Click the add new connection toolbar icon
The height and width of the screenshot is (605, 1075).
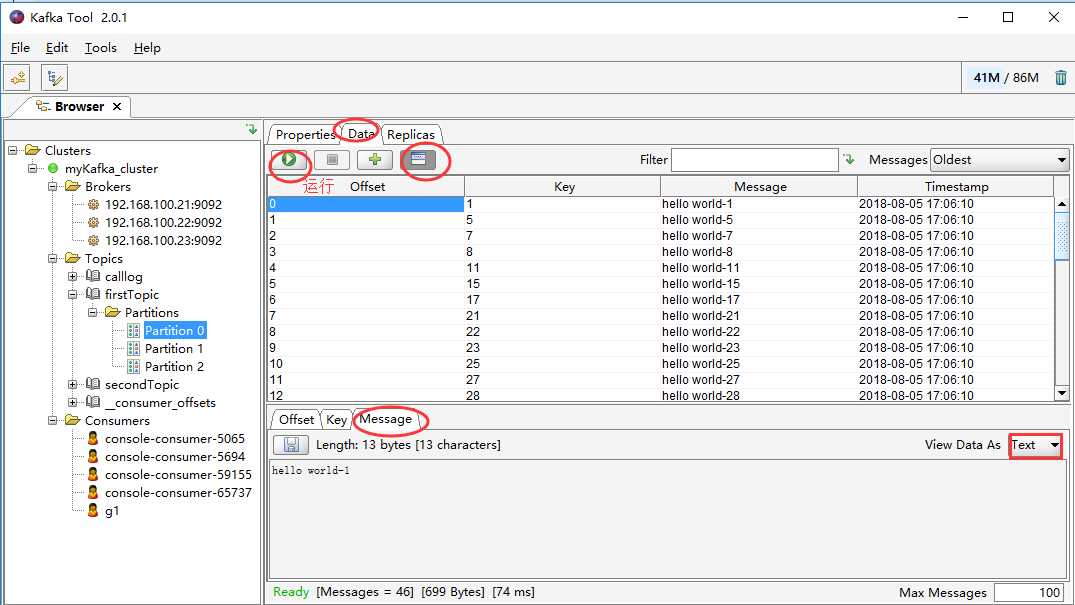coord(18,78)
